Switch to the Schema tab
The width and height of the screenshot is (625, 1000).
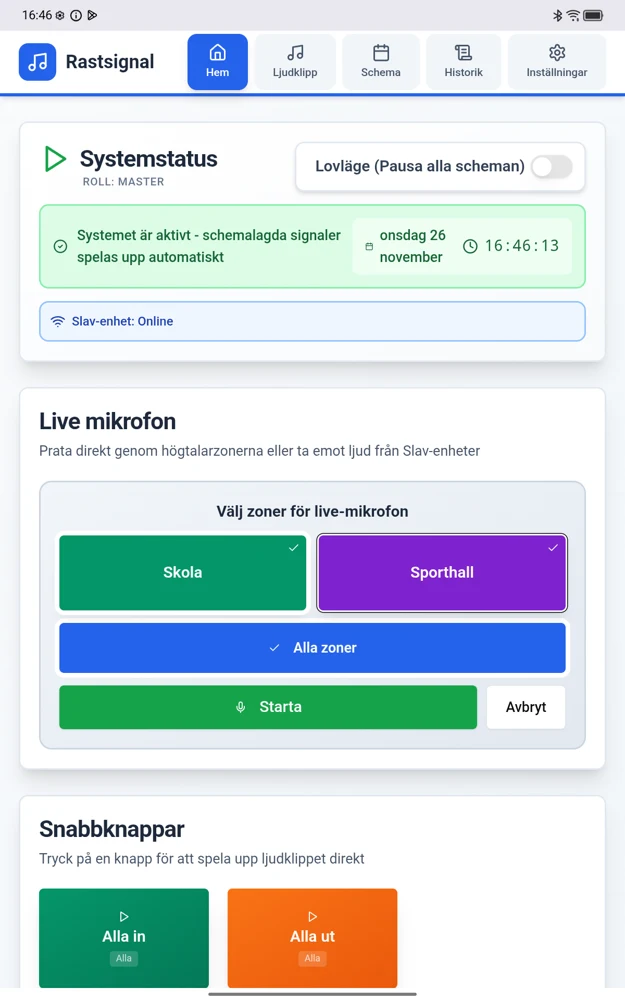coord(381,62)
